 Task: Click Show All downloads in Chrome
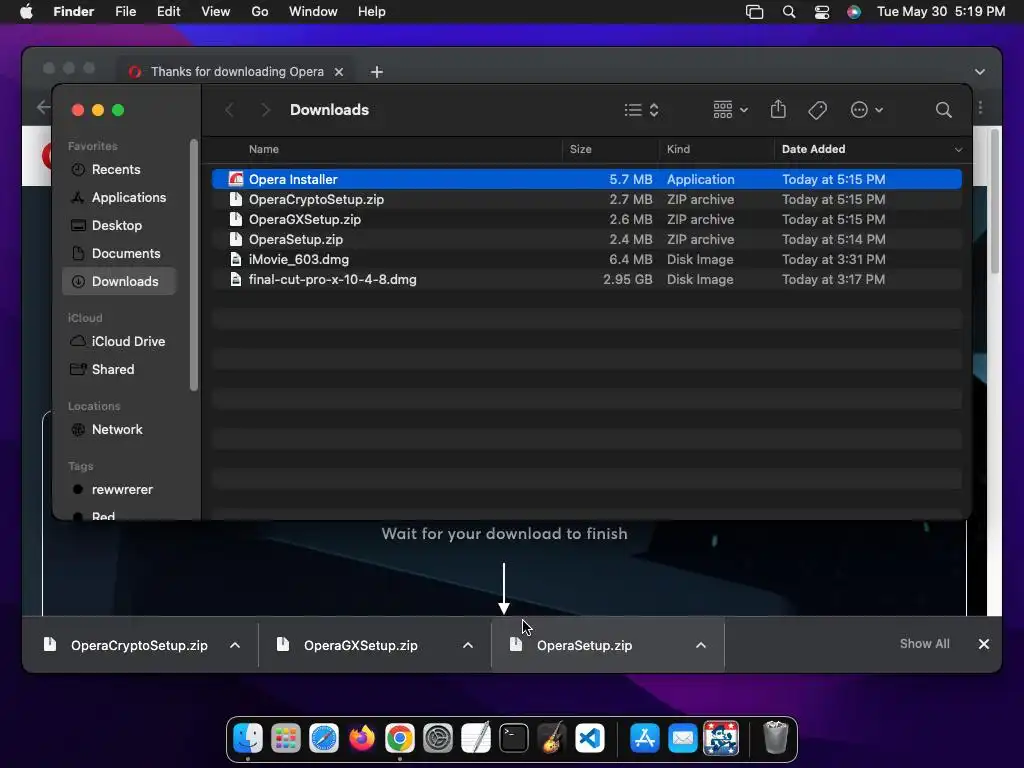click(924, 644)
